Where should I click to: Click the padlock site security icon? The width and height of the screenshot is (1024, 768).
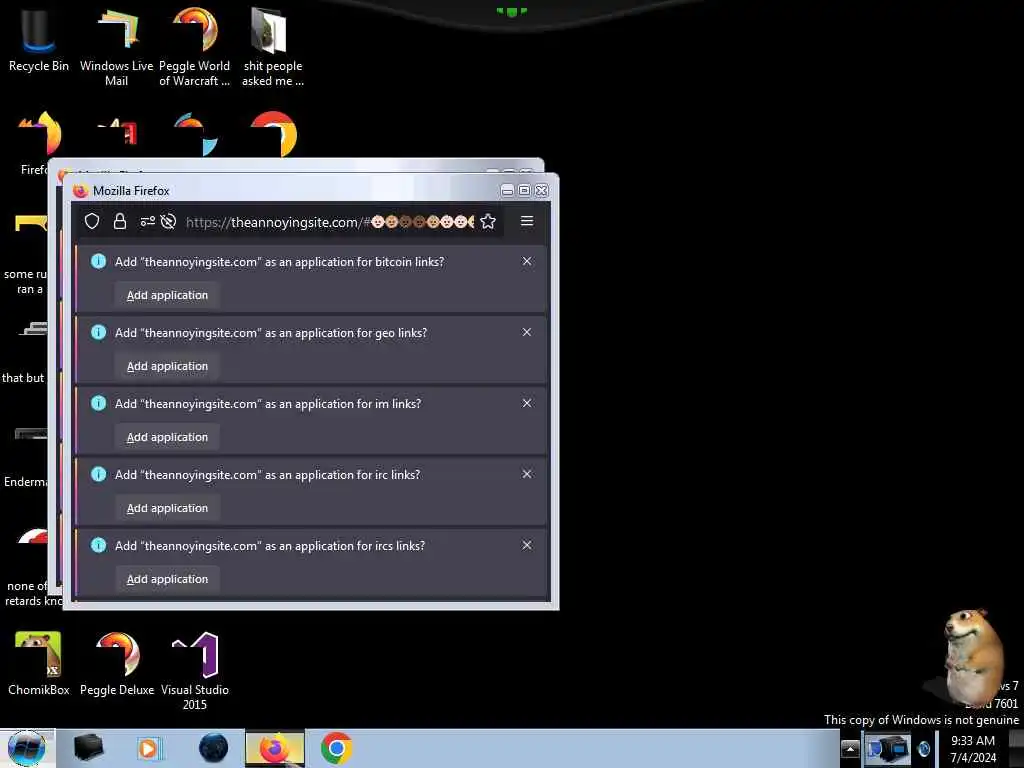[120, 221]
